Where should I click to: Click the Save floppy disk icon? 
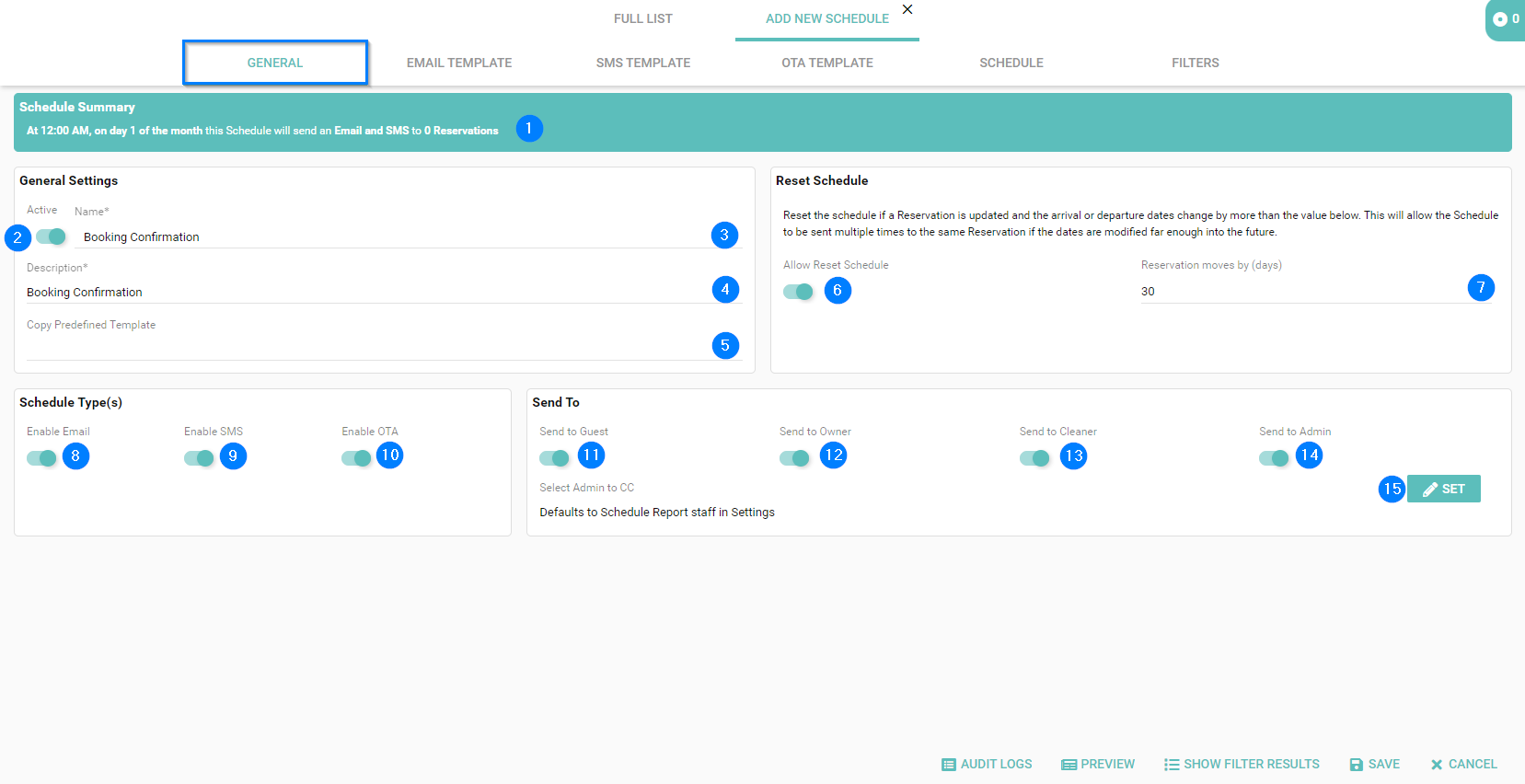click(x=1357, y=765)
